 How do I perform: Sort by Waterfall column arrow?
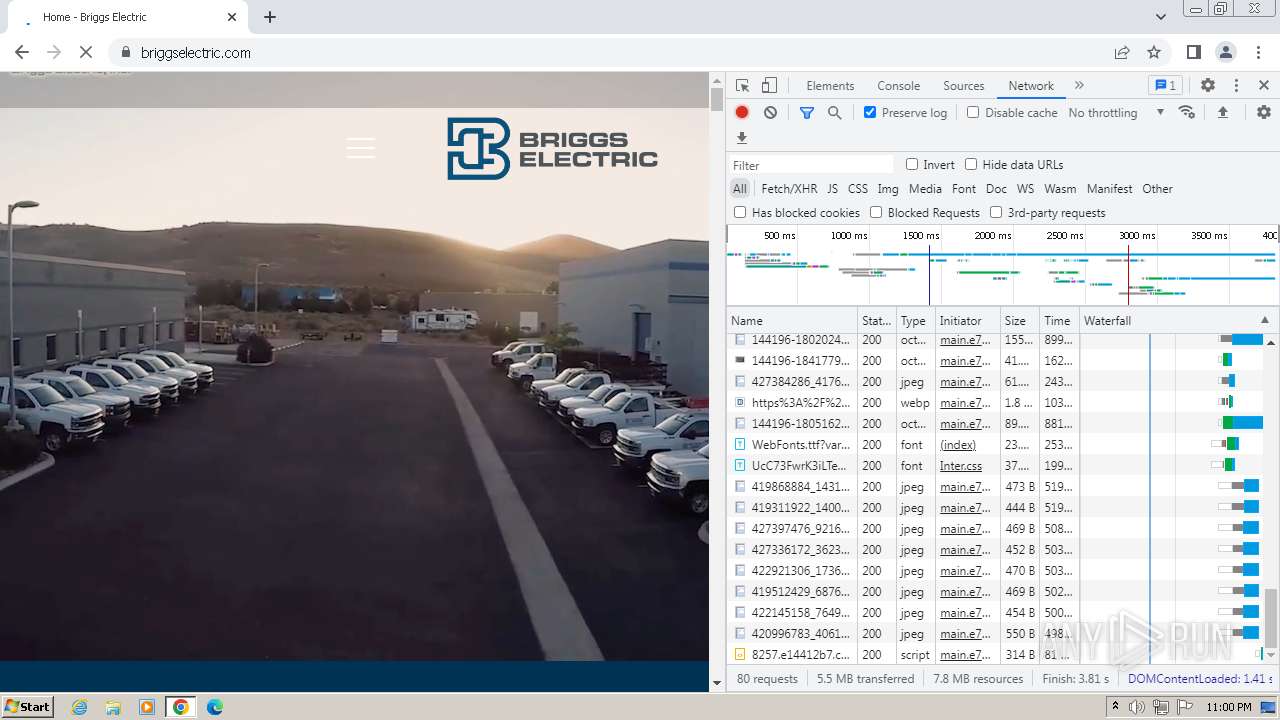pyautogui.click(x=1264, y=320)
